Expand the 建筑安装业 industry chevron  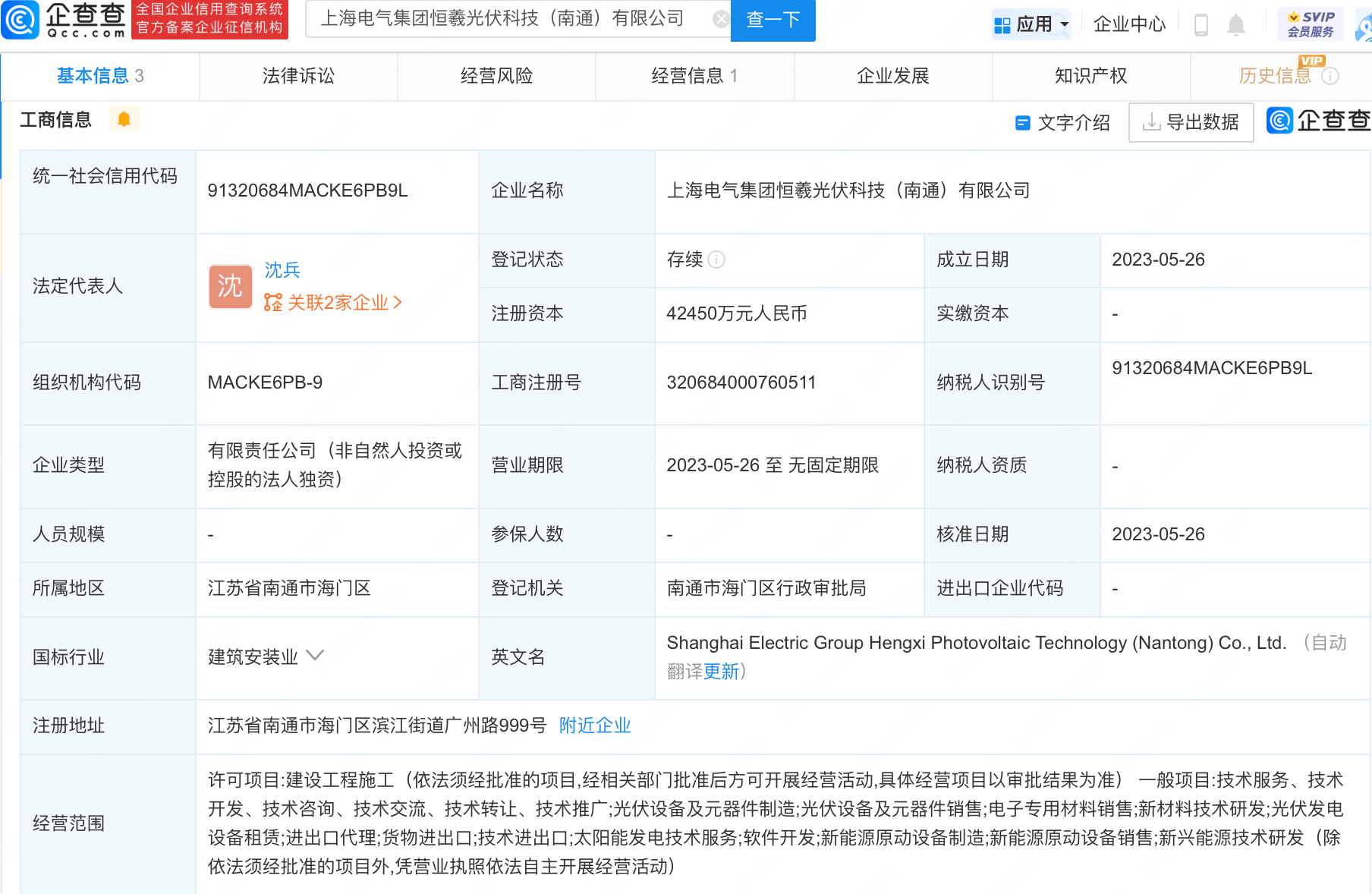(x=315, y=655)
